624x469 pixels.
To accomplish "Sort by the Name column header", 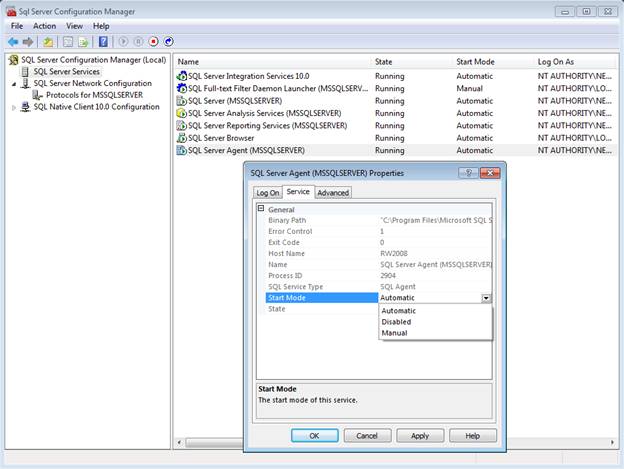I will tap(273, 62).
